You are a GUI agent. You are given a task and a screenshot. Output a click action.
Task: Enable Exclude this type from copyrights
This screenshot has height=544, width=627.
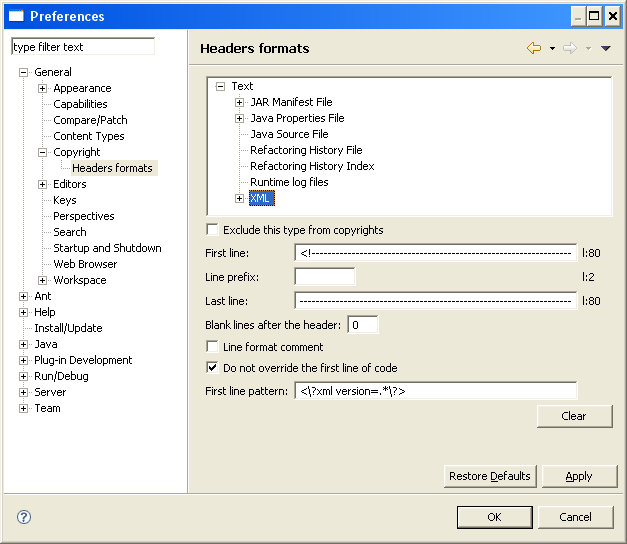(x=212, y=230)
